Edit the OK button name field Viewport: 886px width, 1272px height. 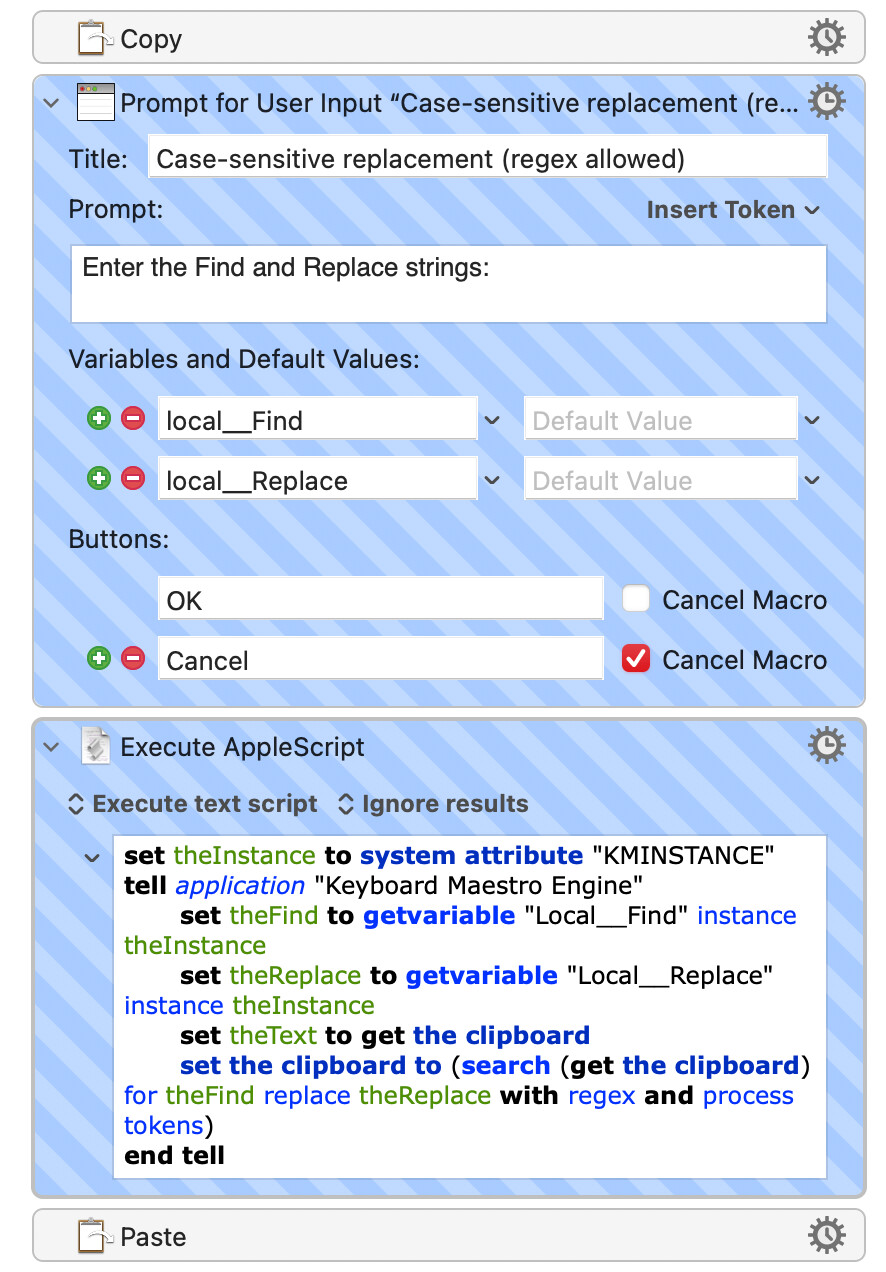coord(381,600)
